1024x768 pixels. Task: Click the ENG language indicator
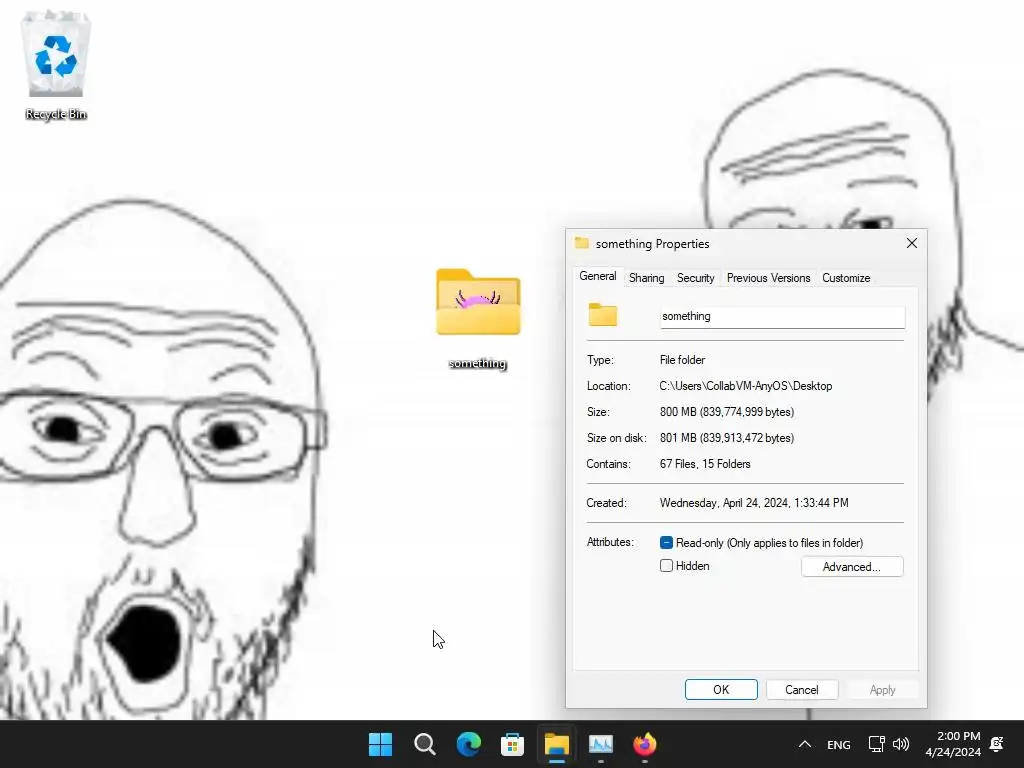coord(839,744)
